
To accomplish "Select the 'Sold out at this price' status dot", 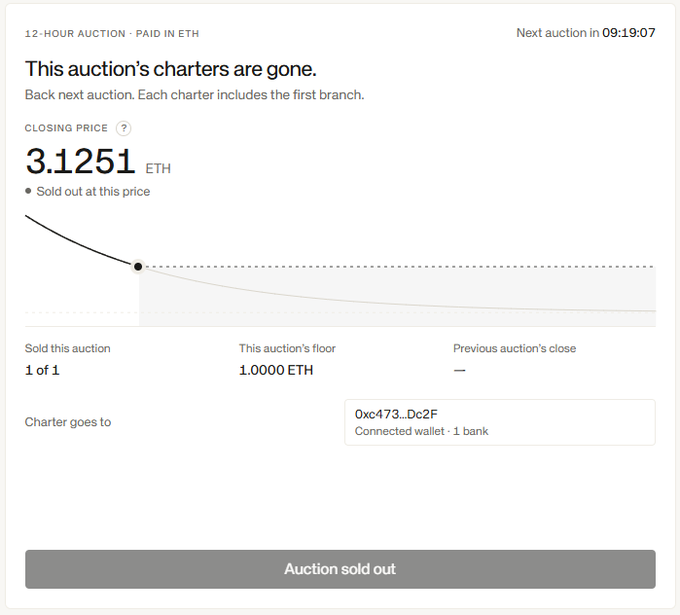I will click(x=28, y=191).
